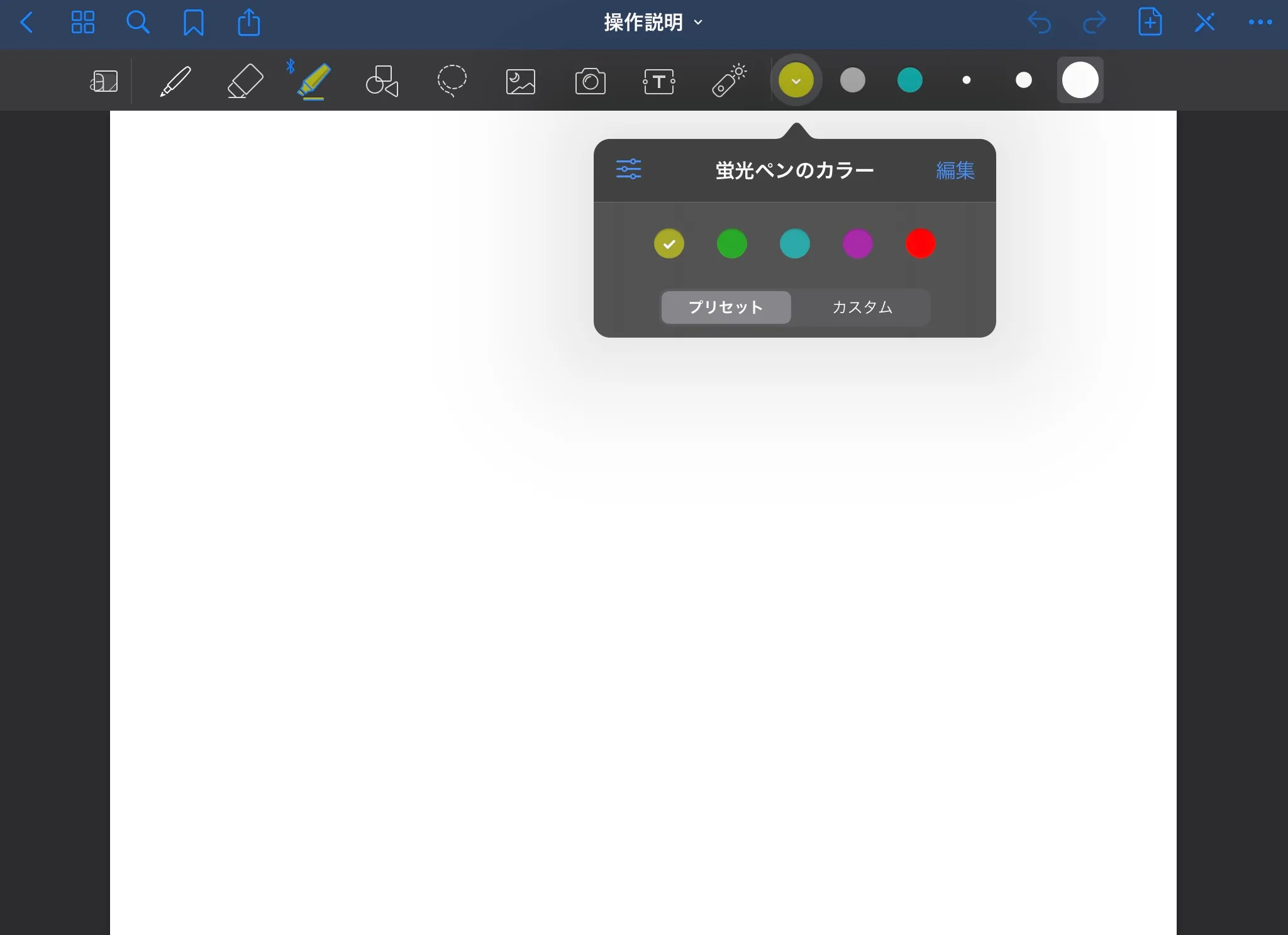Collapse the yellow color chevron dropdown

(x=796, y=80)
